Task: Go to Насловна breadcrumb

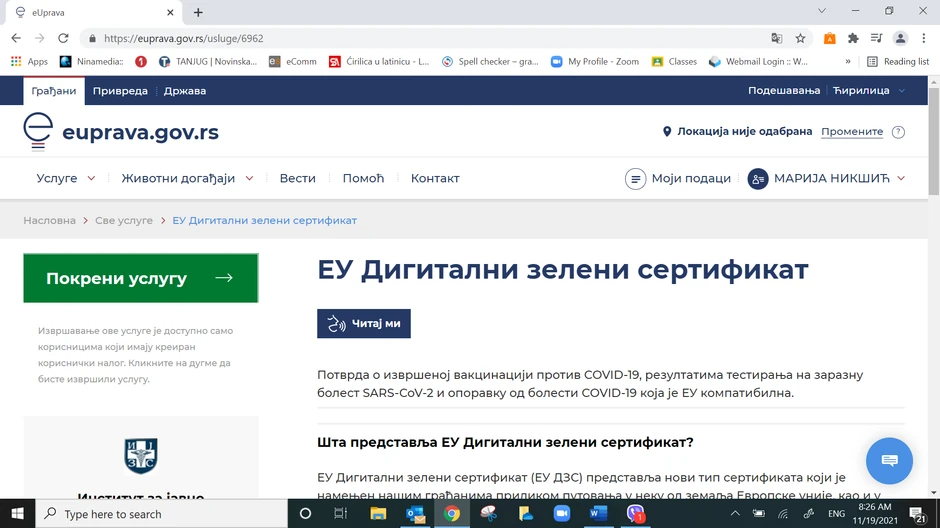Action: pos(49,221)
